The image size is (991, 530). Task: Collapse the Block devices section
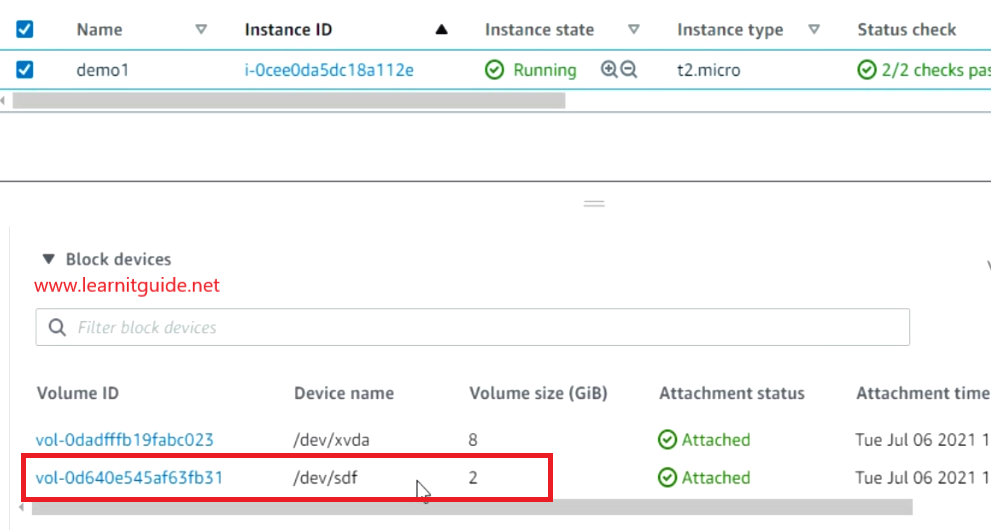[49, 259]
